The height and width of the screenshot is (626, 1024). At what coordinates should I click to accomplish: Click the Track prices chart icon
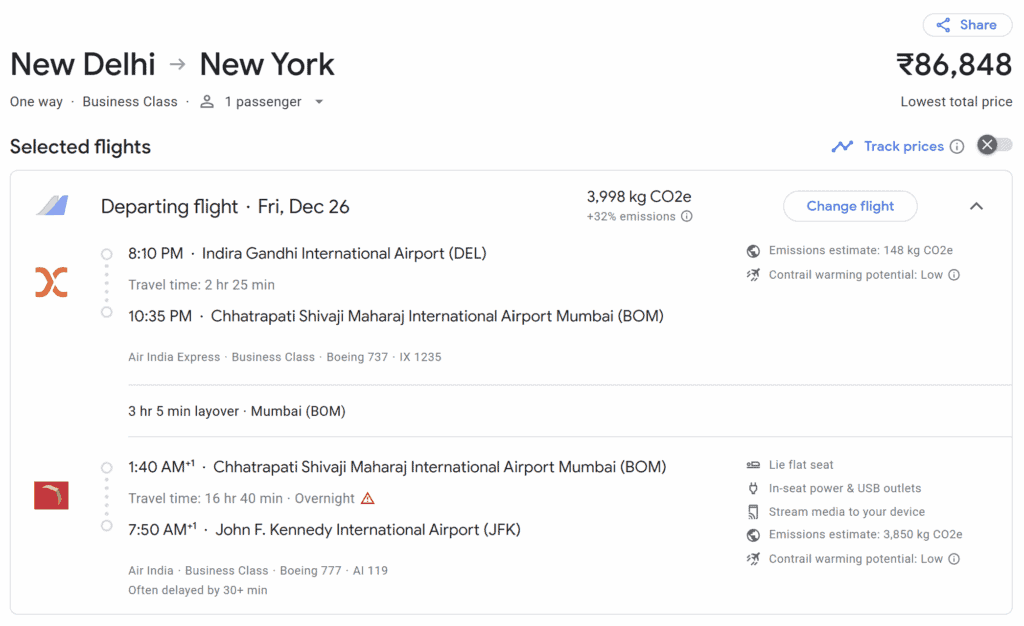coord(843,146)
